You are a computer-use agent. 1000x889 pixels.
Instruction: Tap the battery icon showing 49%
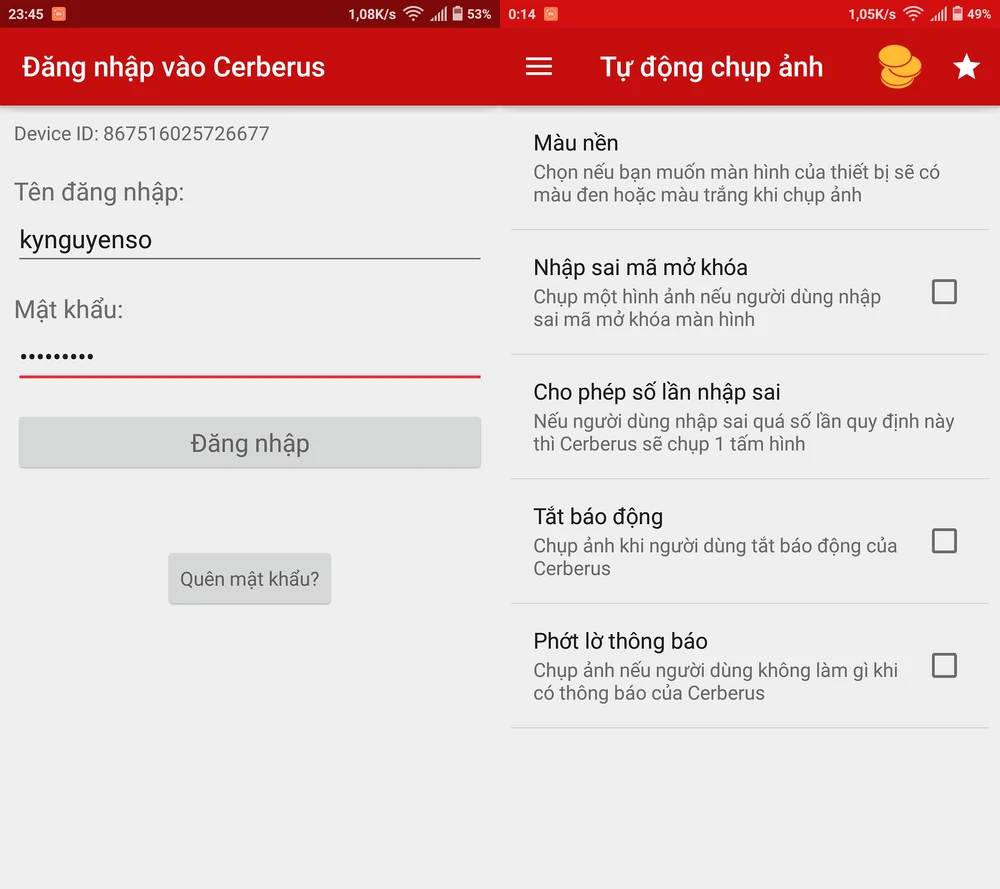(x=956, y=14)
